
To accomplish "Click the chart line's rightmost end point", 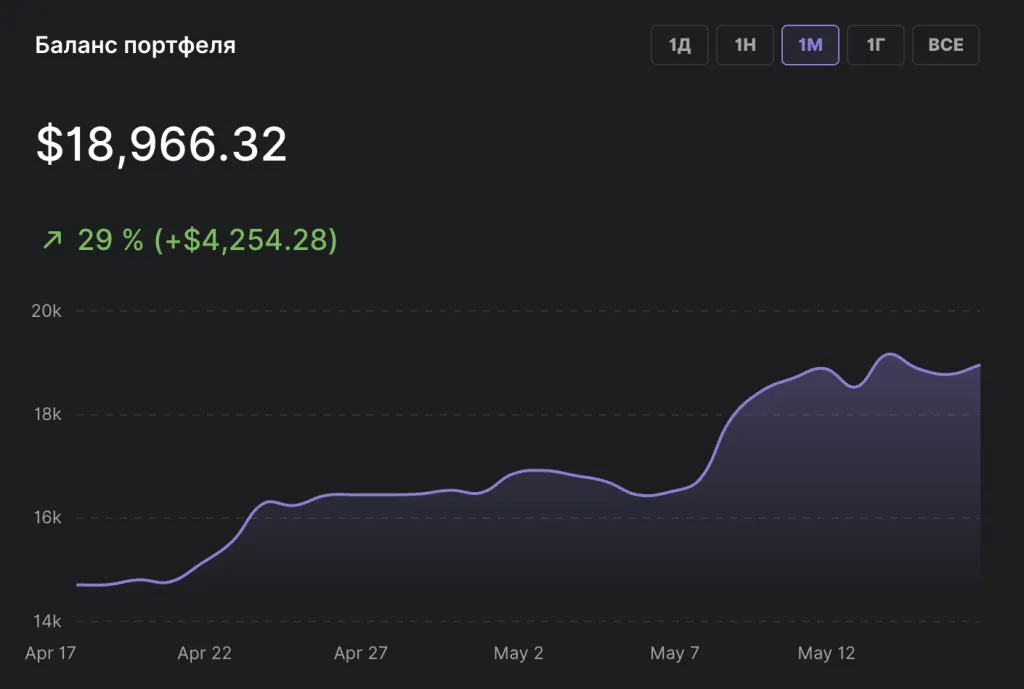I will coord(979,365).
